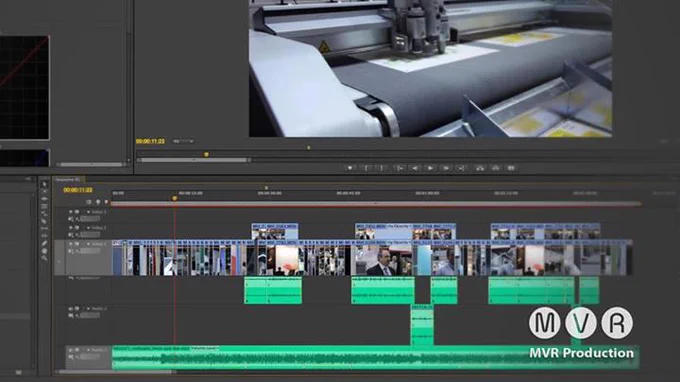Screen dimensions: 680x382
Task: Go to Out point in Program monitor
Action: click(x=462, y=168)
